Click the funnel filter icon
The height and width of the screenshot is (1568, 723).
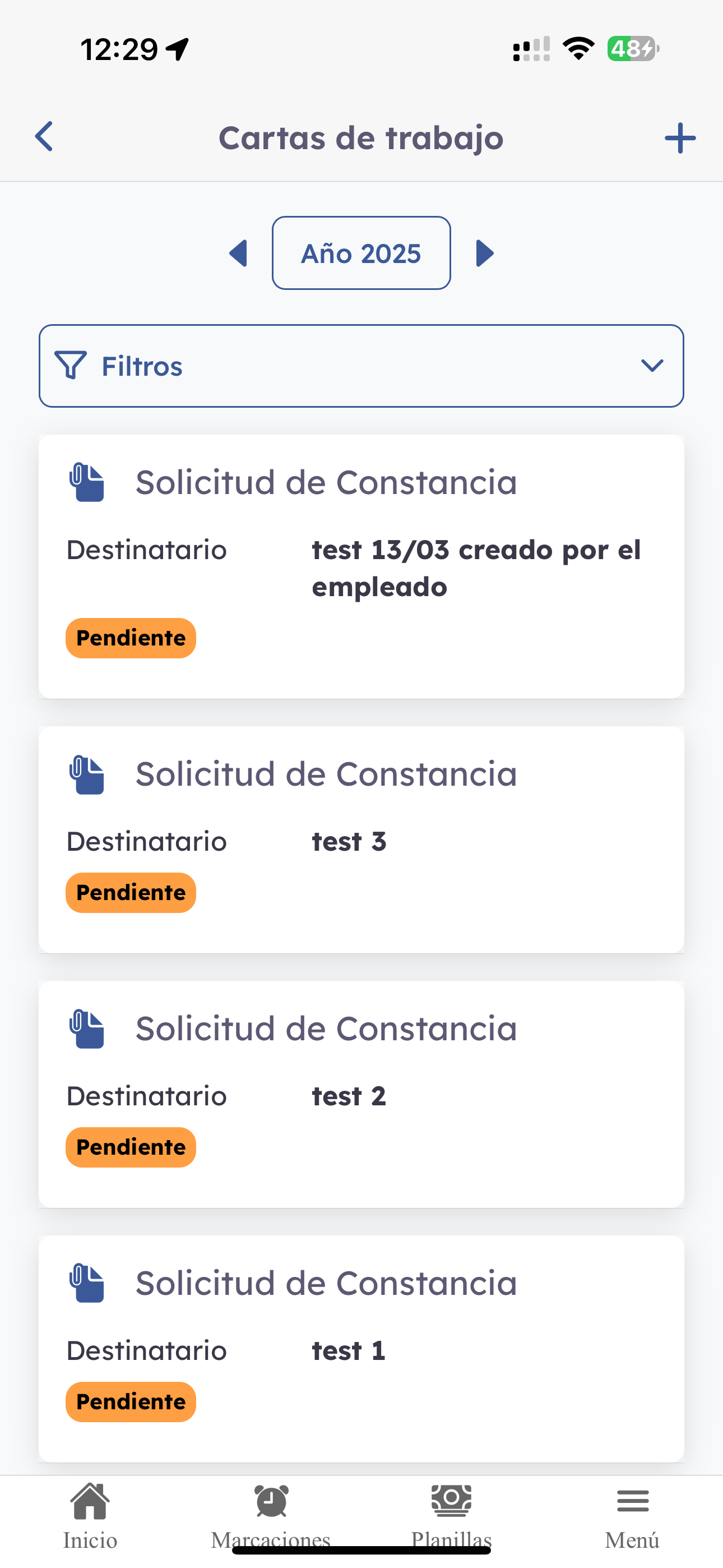(71, 365)
